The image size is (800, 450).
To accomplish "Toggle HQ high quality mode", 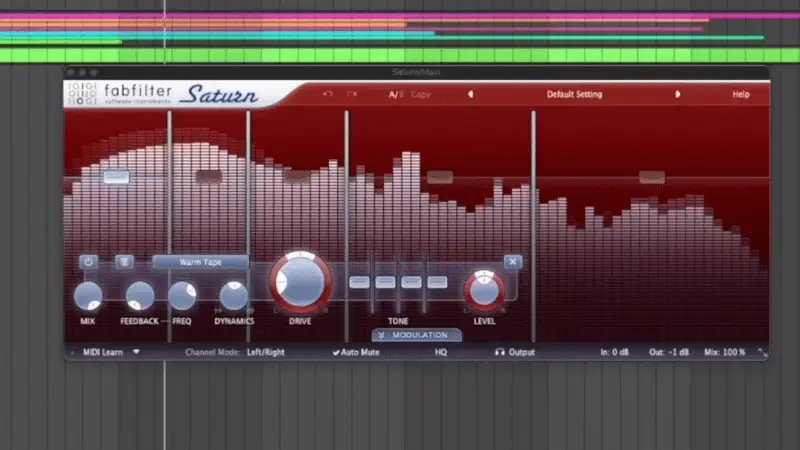I will pos(441,352).
